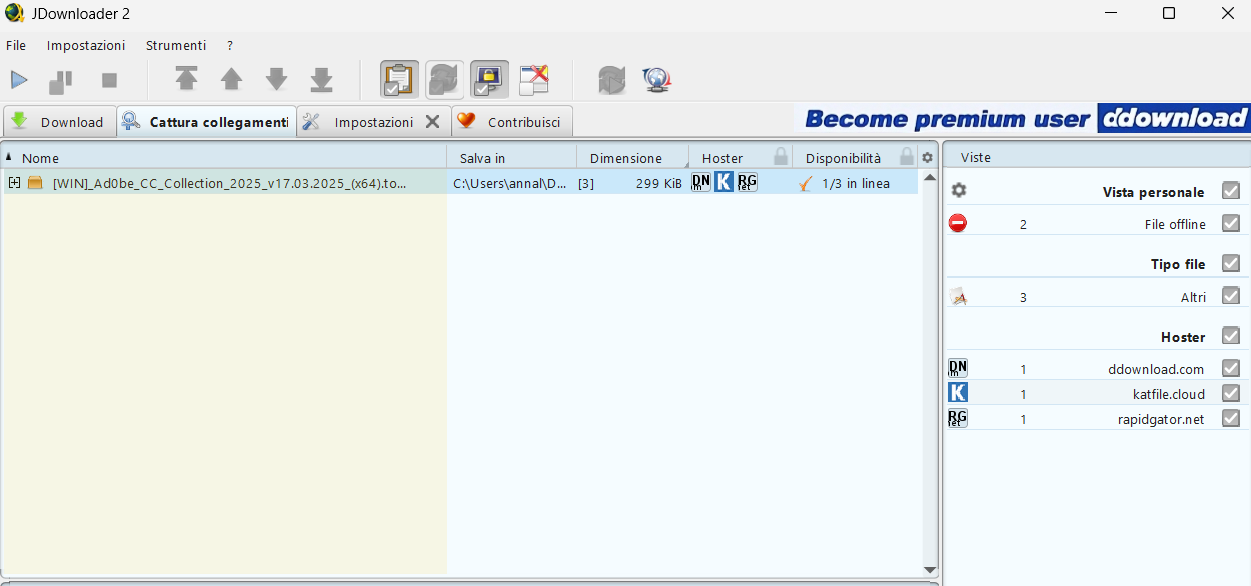Click the move-to-bottom arrow icon

321,80
